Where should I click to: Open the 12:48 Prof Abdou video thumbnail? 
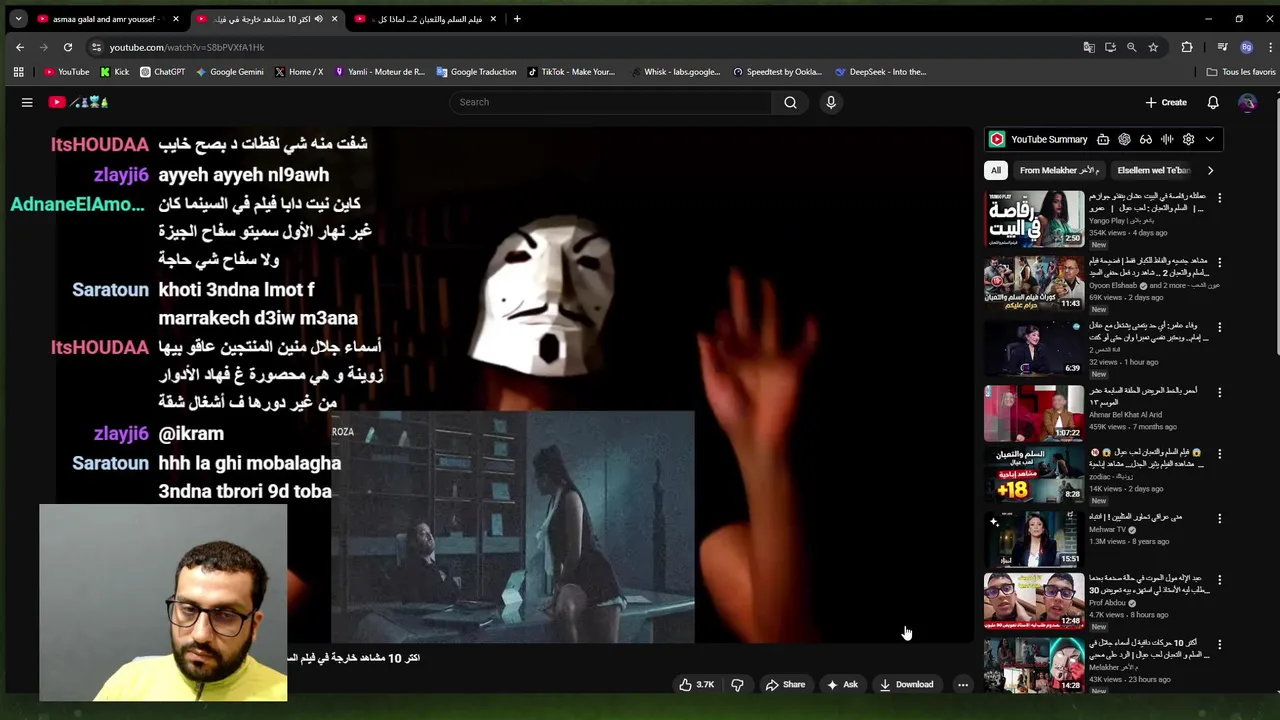coord(1034,600)
